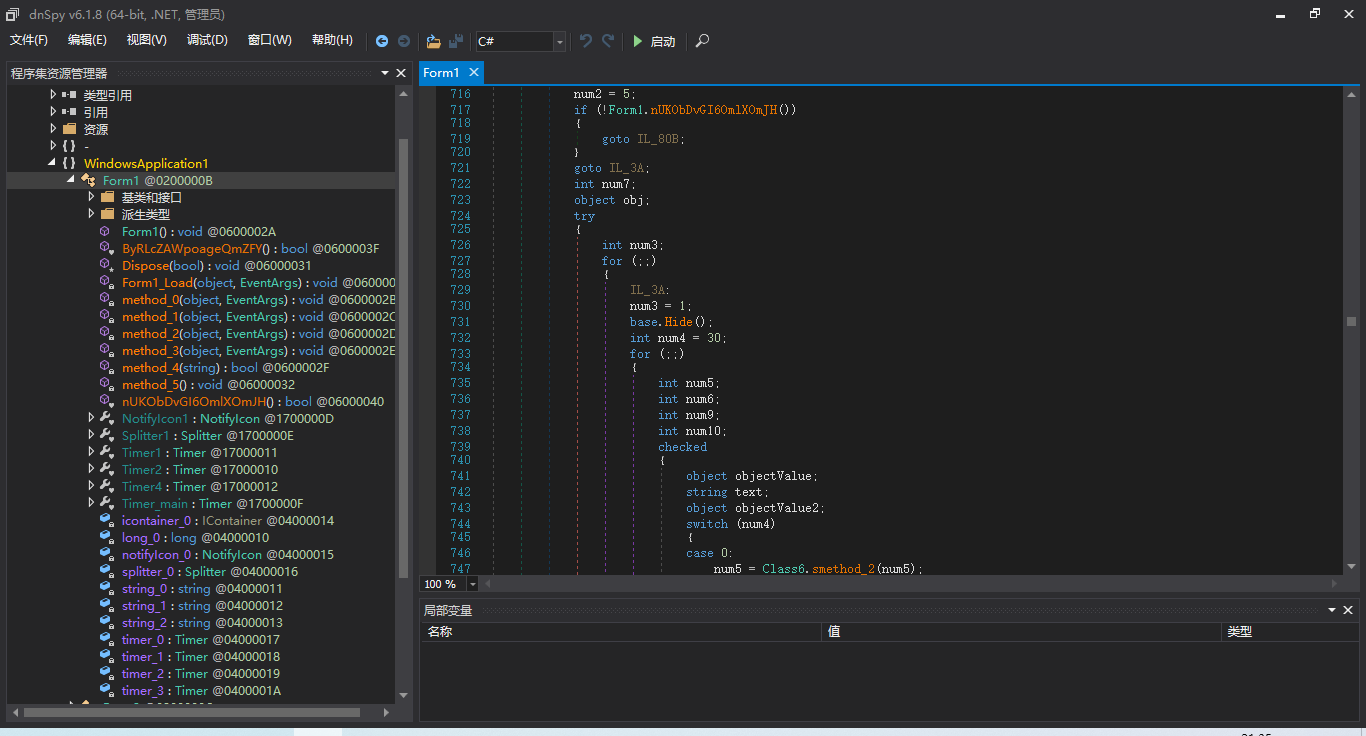Viewport: 1366px width, 736px height.
Task: Open the 视图(V) menu
Action: tap(147, 40)
